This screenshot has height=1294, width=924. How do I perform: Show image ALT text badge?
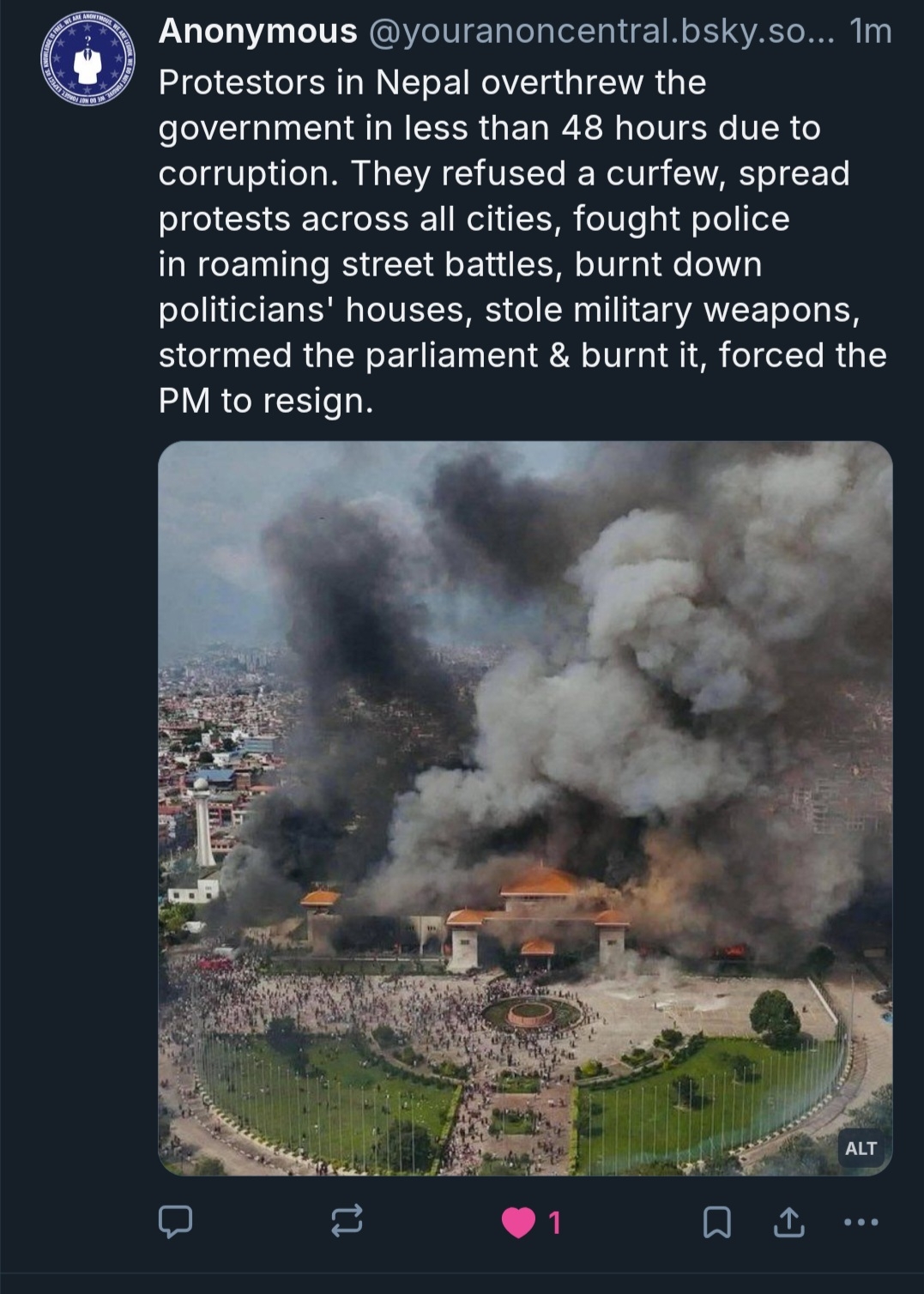coord(861,1148)
